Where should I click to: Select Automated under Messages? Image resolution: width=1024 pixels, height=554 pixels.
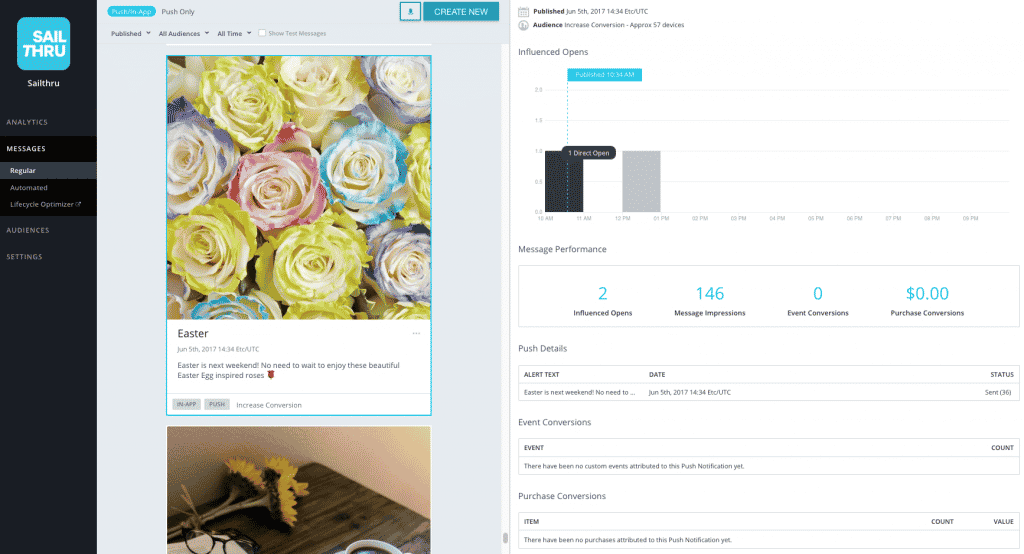click(29, 187)
